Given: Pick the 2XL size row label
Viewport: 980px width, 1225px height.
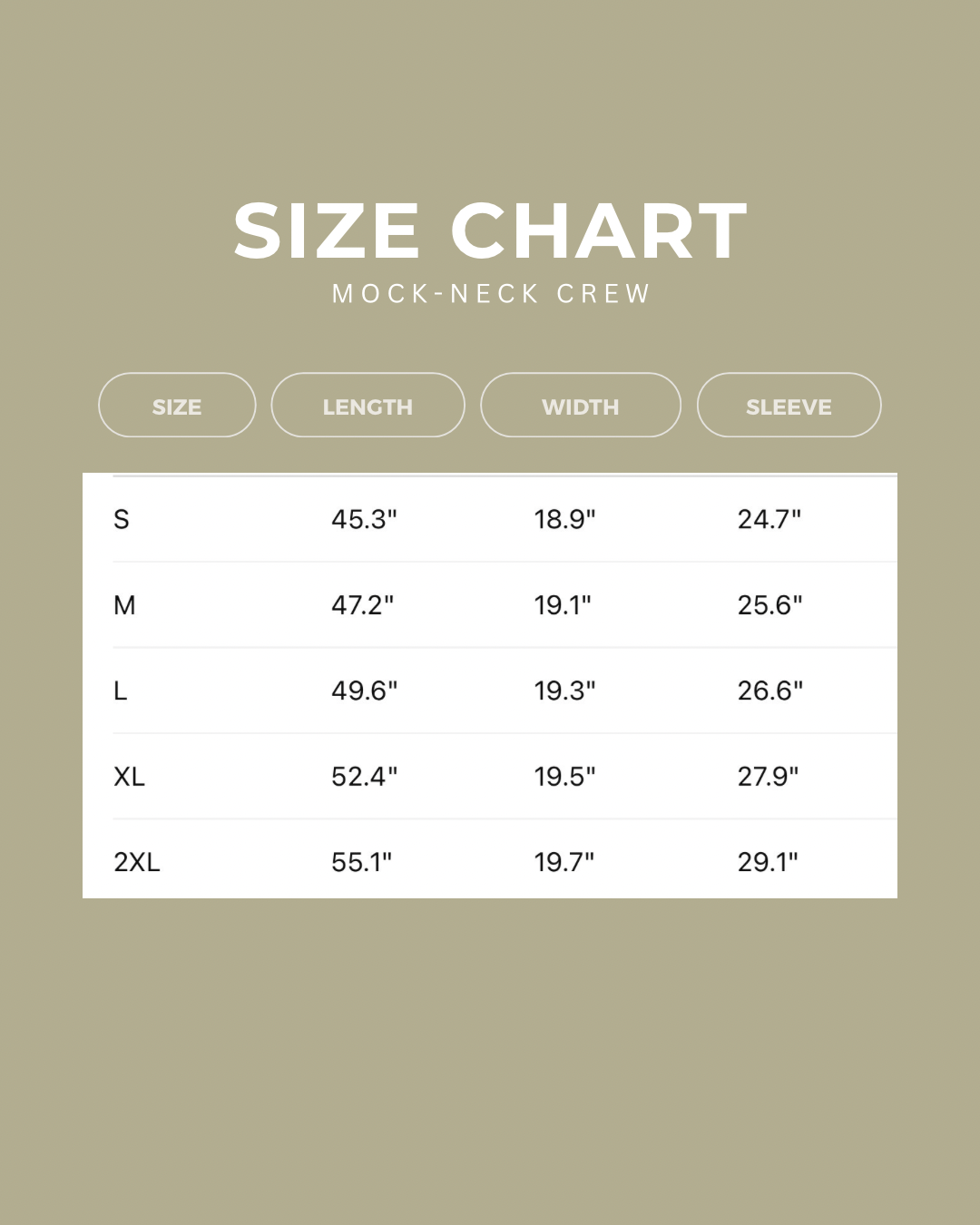Looking at the screenshot, I should tap(137, 862).
